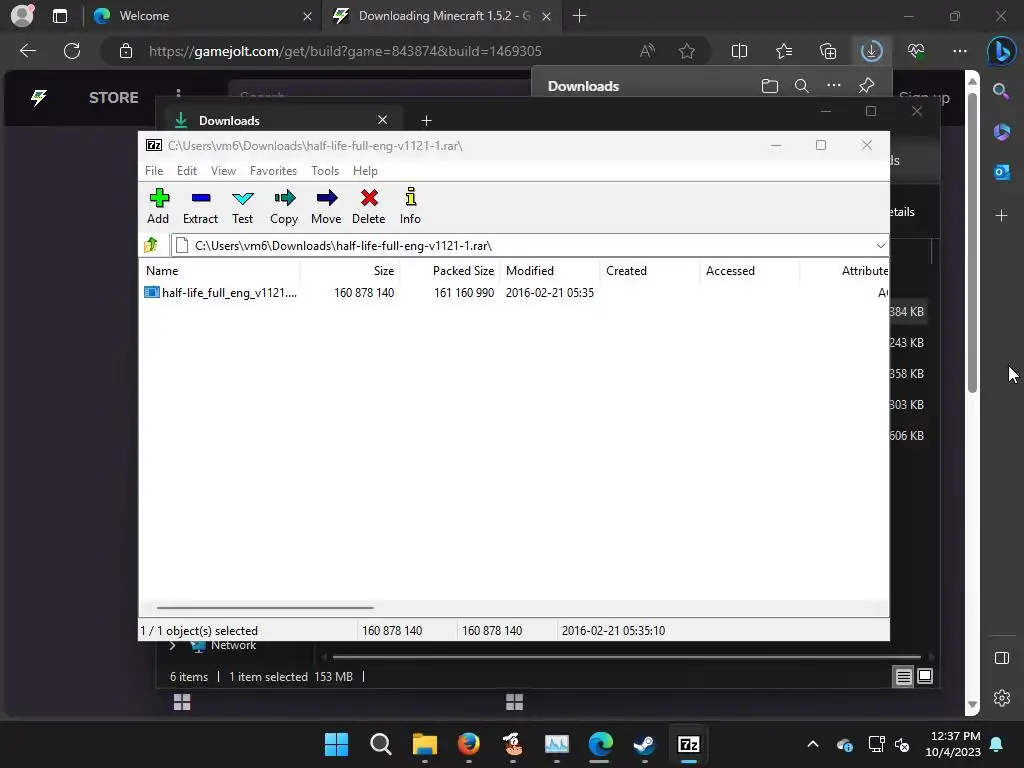This screenshot has width=1024, height=768.
Task: Click the Delete red X tool
Action: tap(368, 206)
